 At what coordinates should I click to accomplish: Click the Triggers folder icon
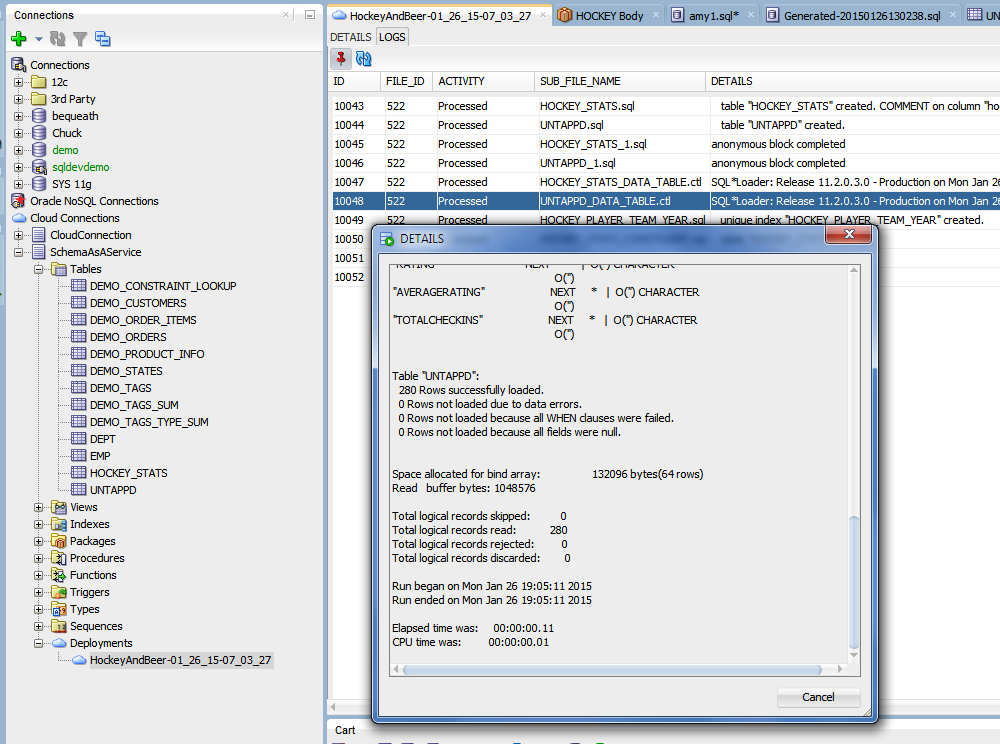click(x=59, y=592)
